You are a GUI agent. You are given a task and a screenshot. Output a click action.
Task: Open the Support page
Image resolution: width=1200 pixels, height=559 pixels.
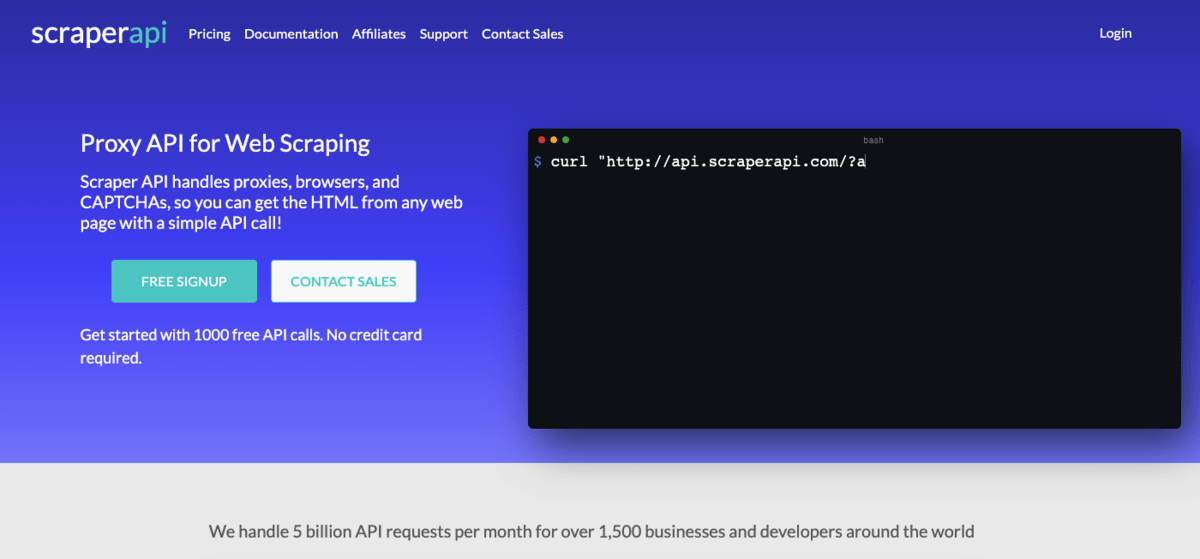(x=444, y=34)
